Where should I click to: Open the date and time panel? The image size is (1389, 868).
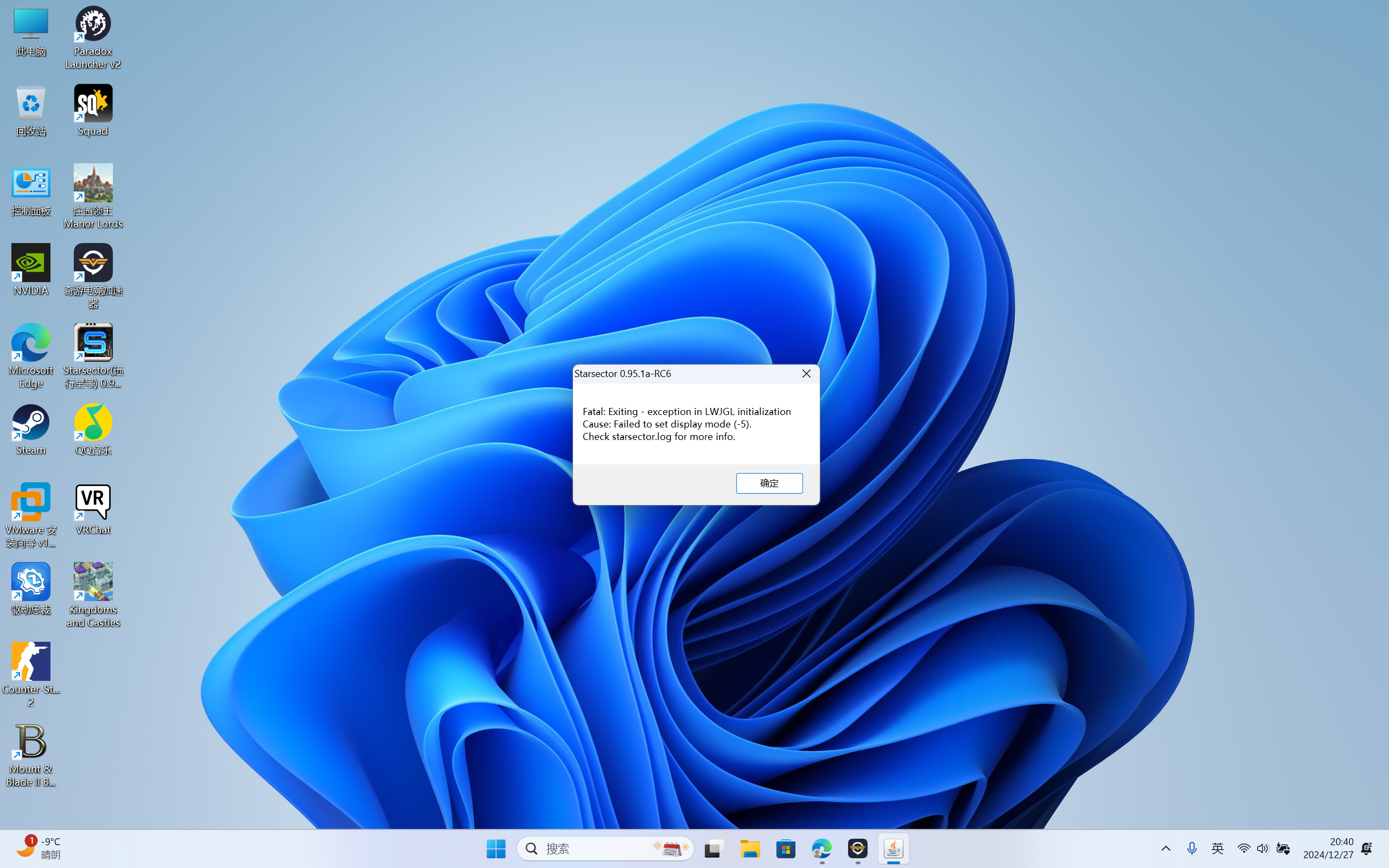coord(1328,848)
